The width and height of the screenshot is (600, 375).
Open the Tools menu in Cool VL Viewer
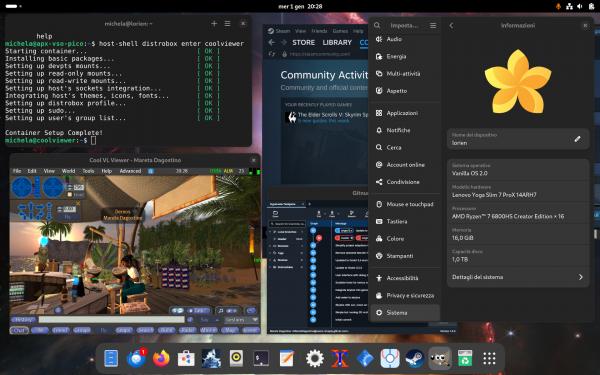coord(88,171)
